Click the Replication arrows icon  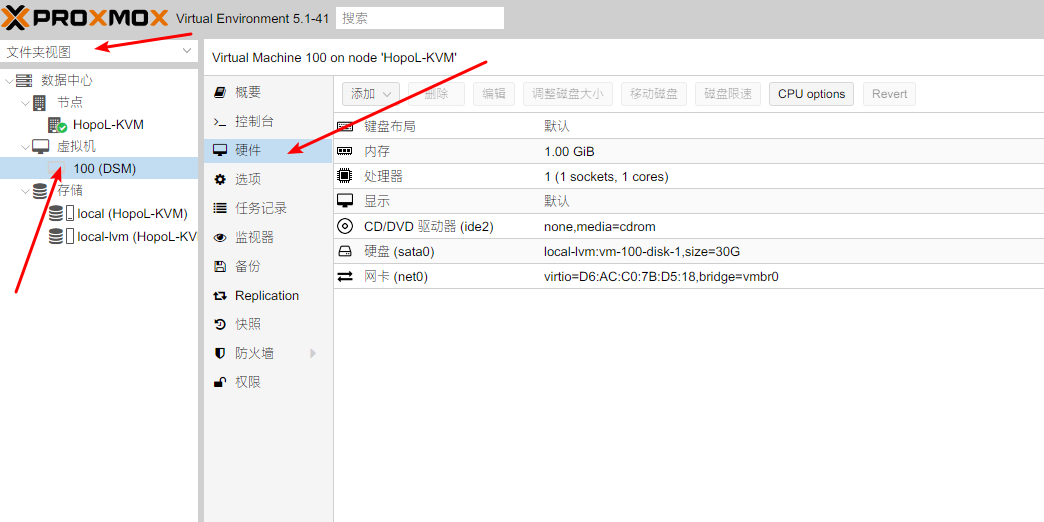[x=220, y=296]
